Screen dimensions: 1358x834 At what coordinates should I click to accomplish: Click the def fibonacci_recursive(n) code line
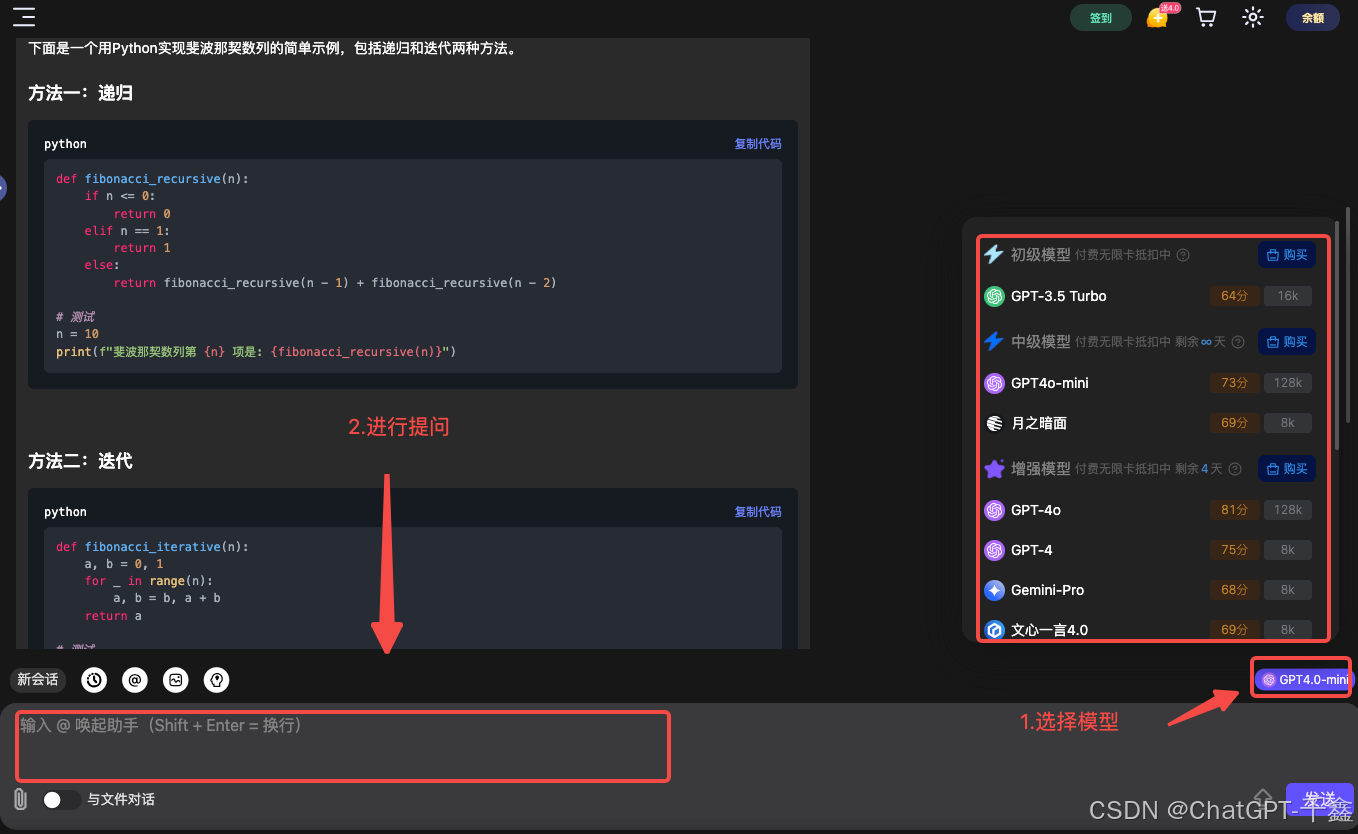tap(152, 179)
